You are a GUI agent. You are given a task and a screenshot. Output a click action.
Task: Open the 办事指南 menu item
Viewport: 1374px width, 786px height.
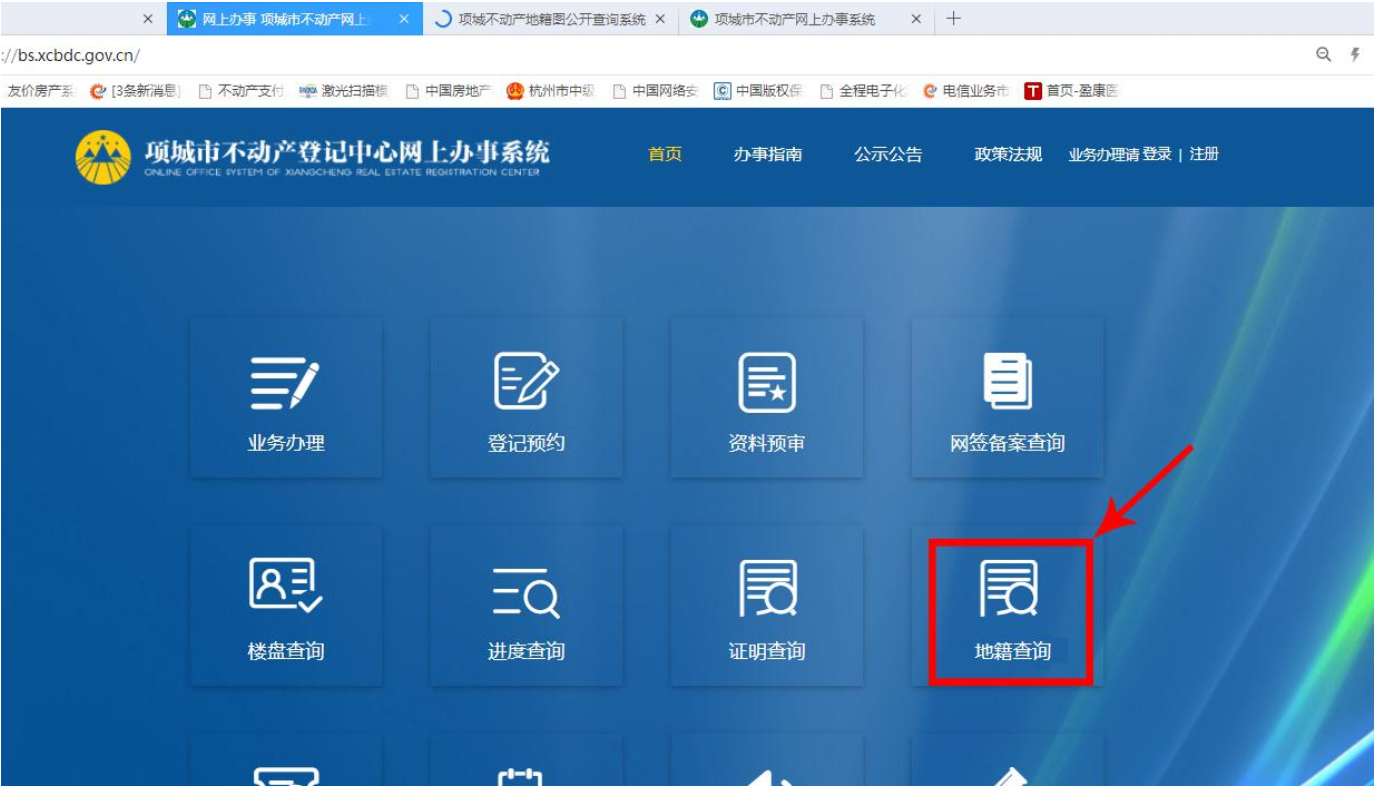tap(767, 155)
